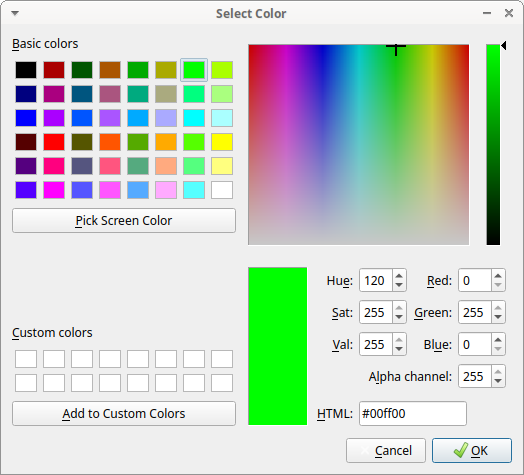Open the window menu arrow in title bar
This screenshot has height=475, width=524.
click(x=15, y=13)
